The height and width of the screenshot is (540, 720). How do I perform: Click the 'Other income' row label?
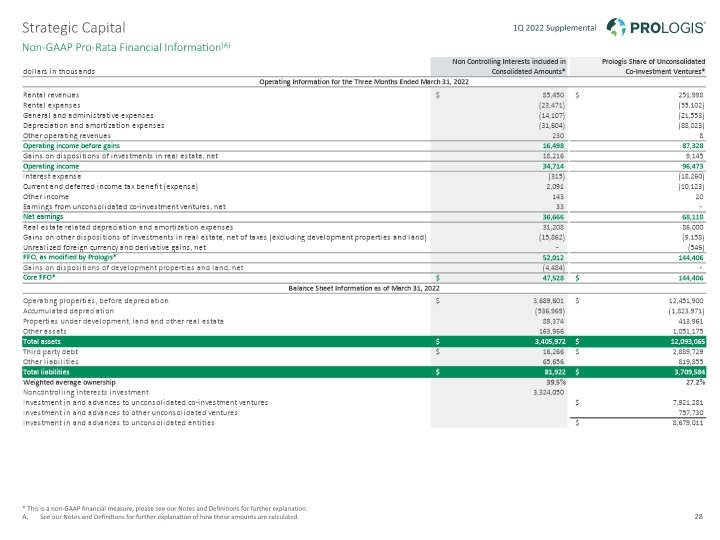[x=46, y=197]
